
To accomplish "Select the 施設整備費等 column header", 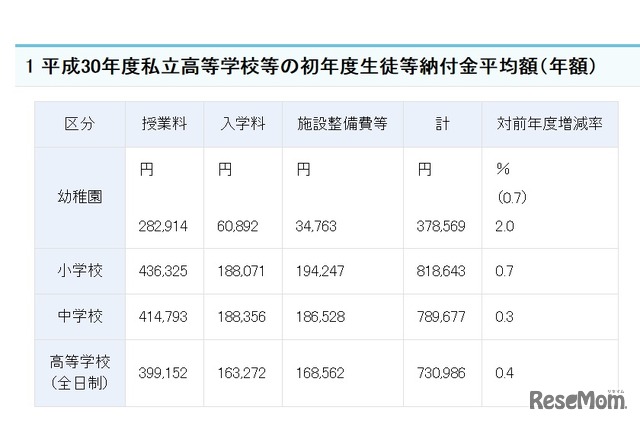I will (x=342, y=124).
